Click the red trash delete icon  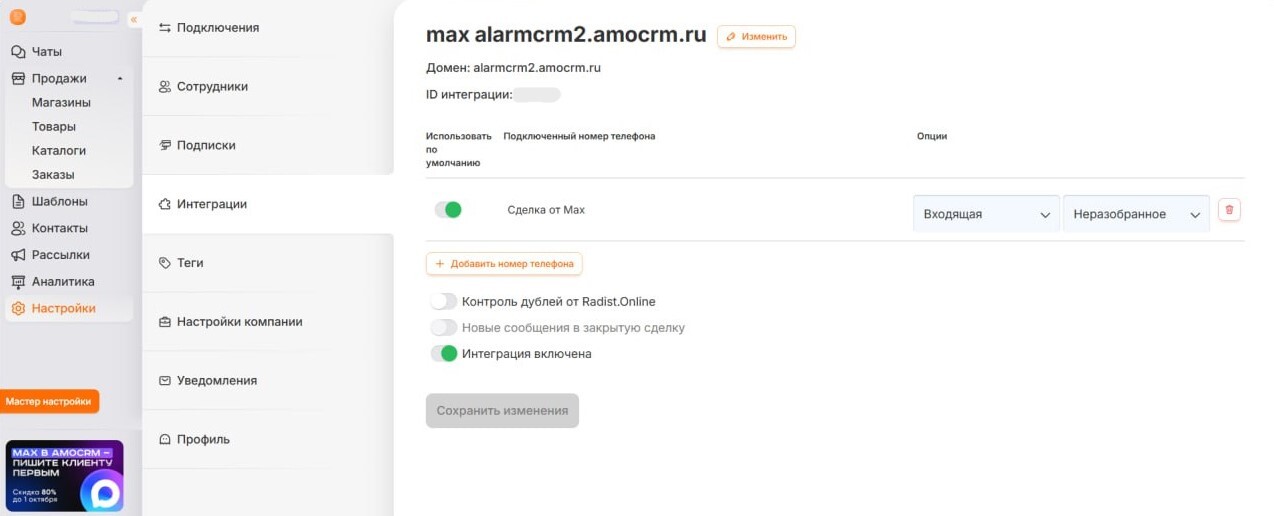pos(1230,210)
